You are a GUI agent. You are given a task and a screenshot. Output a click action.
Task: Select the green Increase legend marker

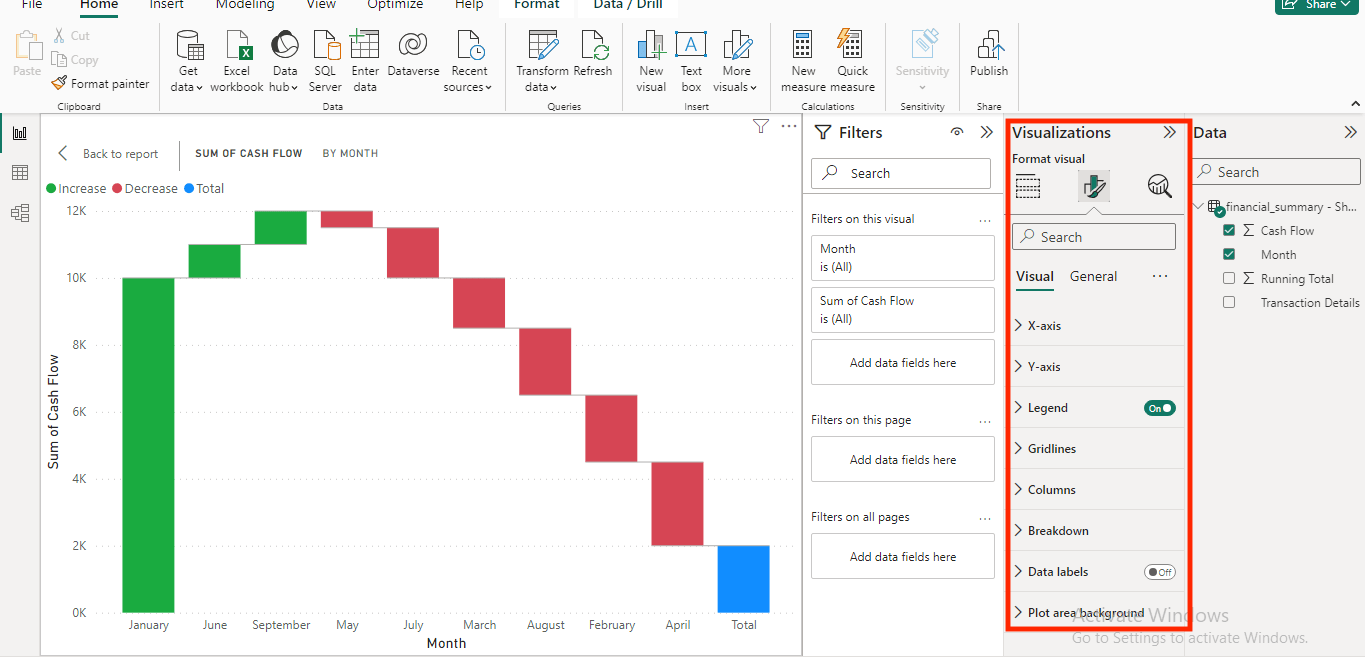[x=51, y=188]
